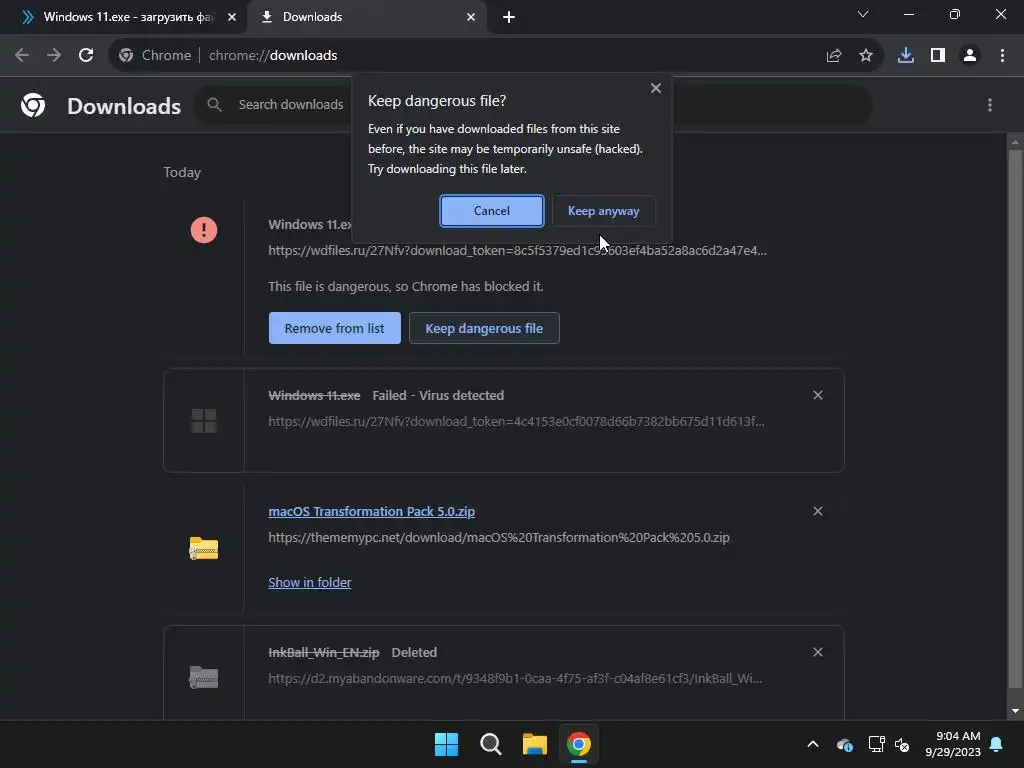Click Remove from list button
Screen dimensions: 1024x768
click(334, 328)
